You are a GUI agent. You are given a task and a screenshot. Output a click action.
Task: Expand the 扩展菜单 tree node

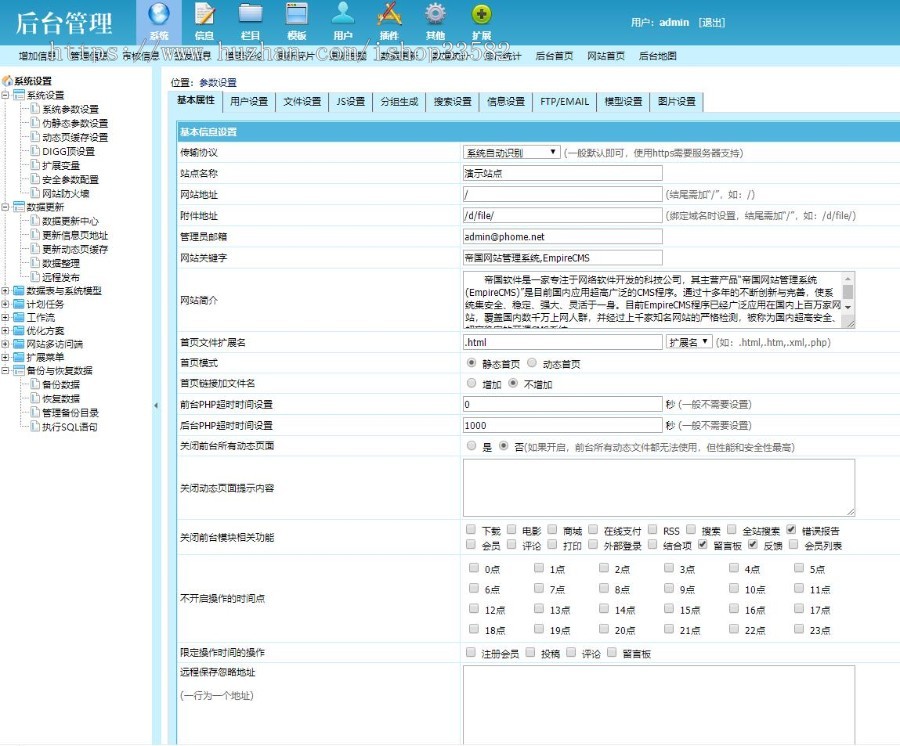click(x=5, y=357)
